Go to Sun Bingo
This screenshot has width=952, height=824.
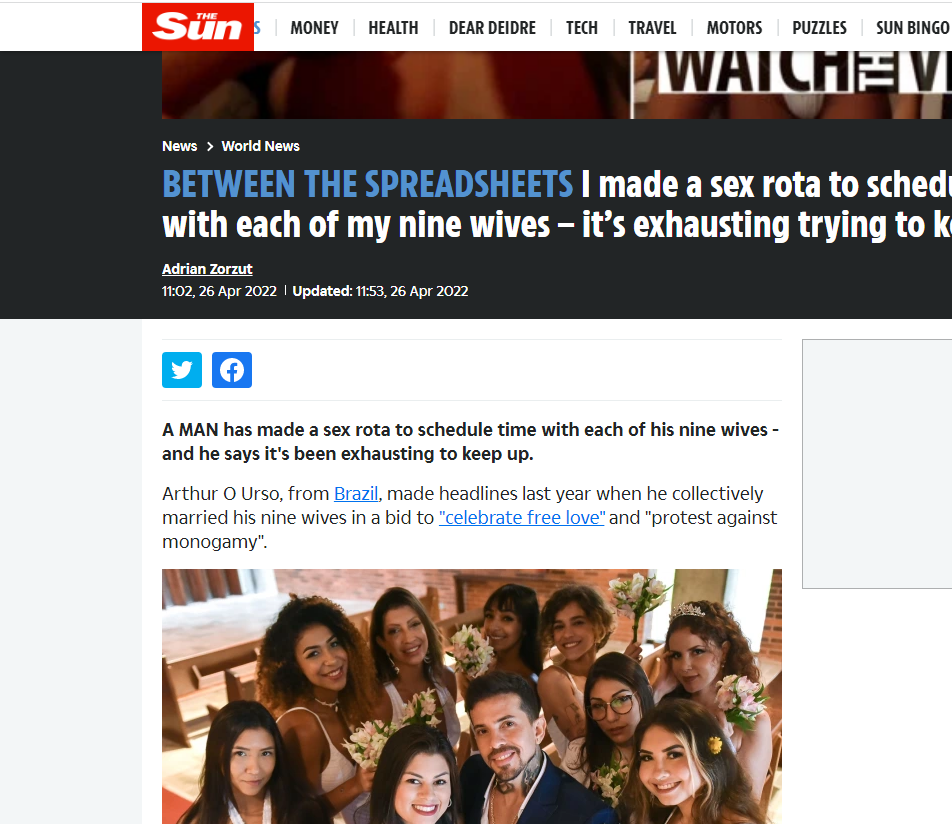click(x=913, y=28)
